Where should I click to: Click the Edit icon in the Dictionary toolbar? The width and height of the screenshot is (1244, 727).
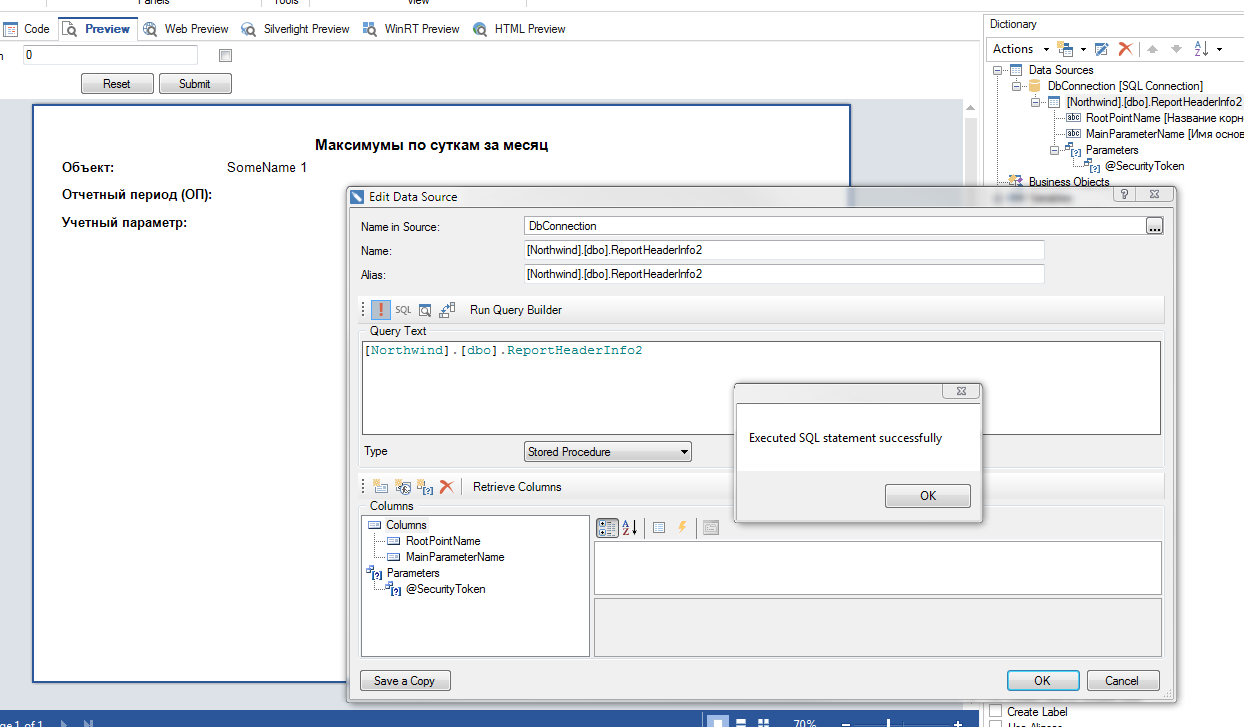pyautogui.click(x=1102, y=49)
